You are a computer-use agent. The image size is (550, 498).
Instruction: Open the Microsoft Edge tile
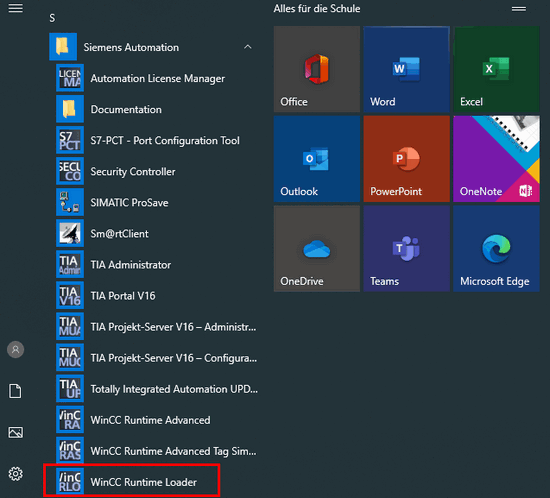[x=496, y=249]
